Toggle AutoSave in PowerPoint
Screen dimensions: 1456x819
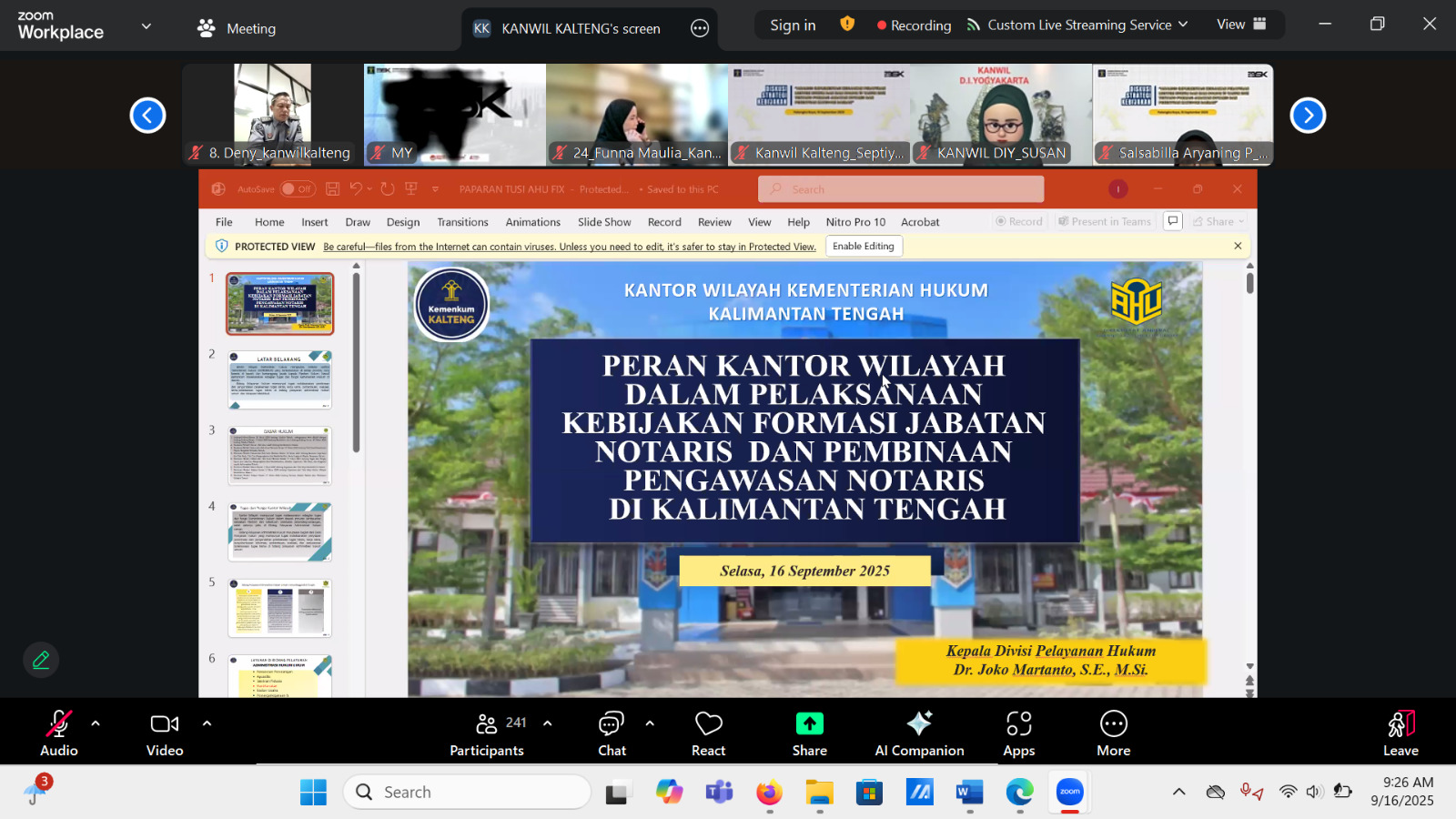[298, 188]
